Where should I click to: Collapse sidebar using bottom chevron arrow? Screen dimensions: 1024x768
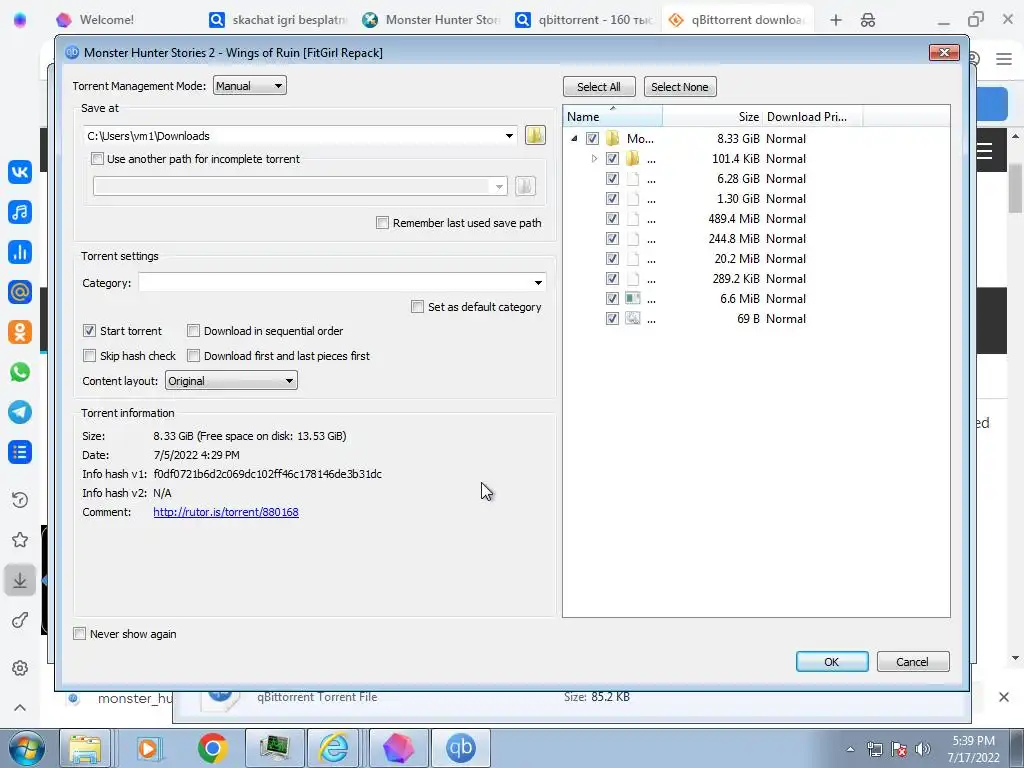click(x=20, y=708)
